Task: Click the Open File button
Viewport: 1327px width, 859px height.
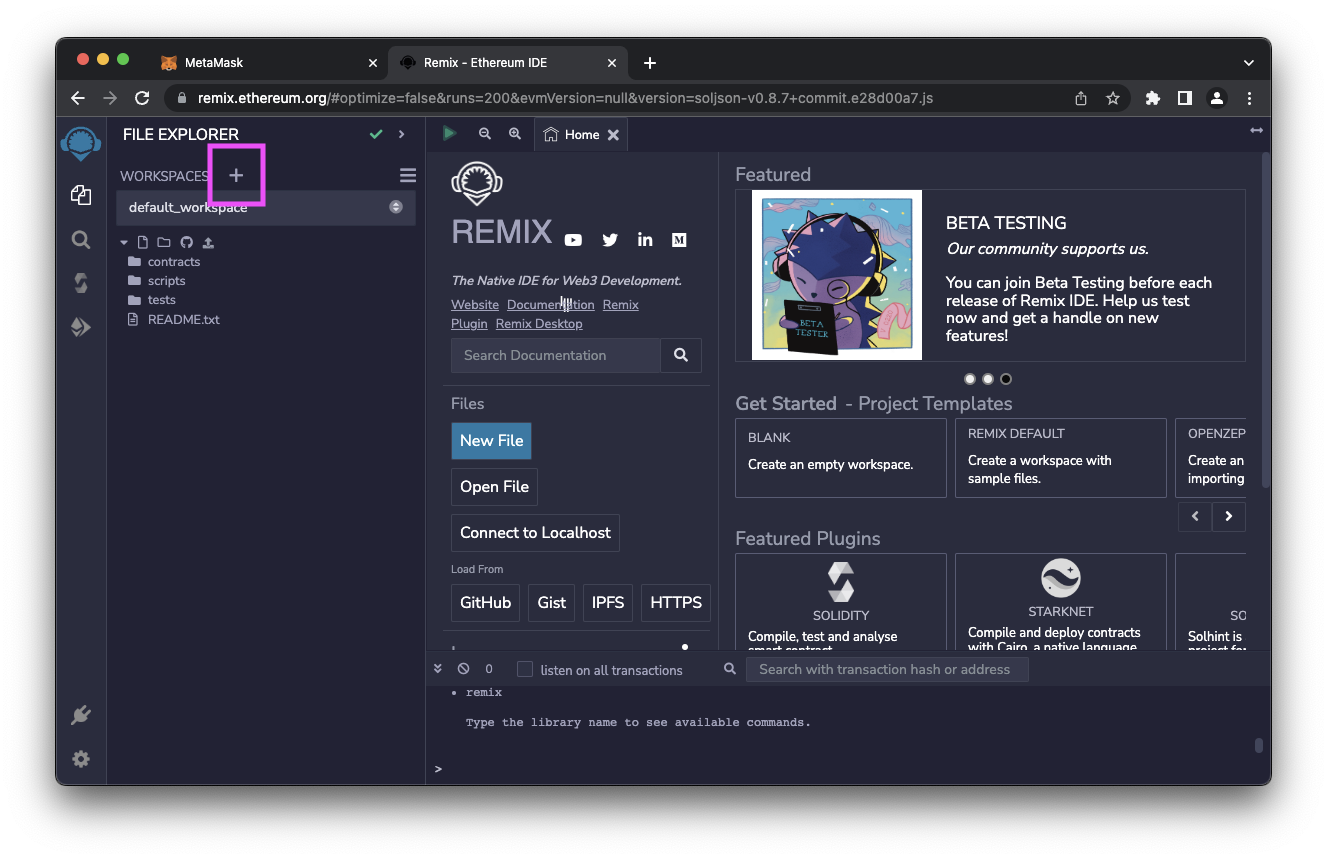Action: point(494,486)
